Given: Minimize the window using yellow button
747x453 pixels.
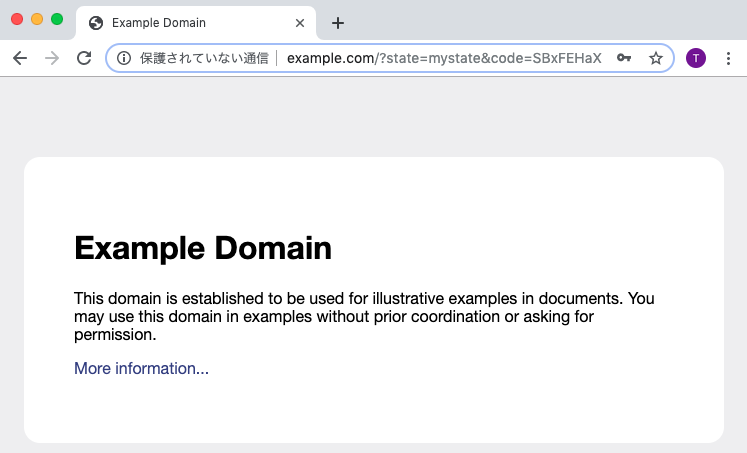Looking at the screenshot, I should coord(37,19).
